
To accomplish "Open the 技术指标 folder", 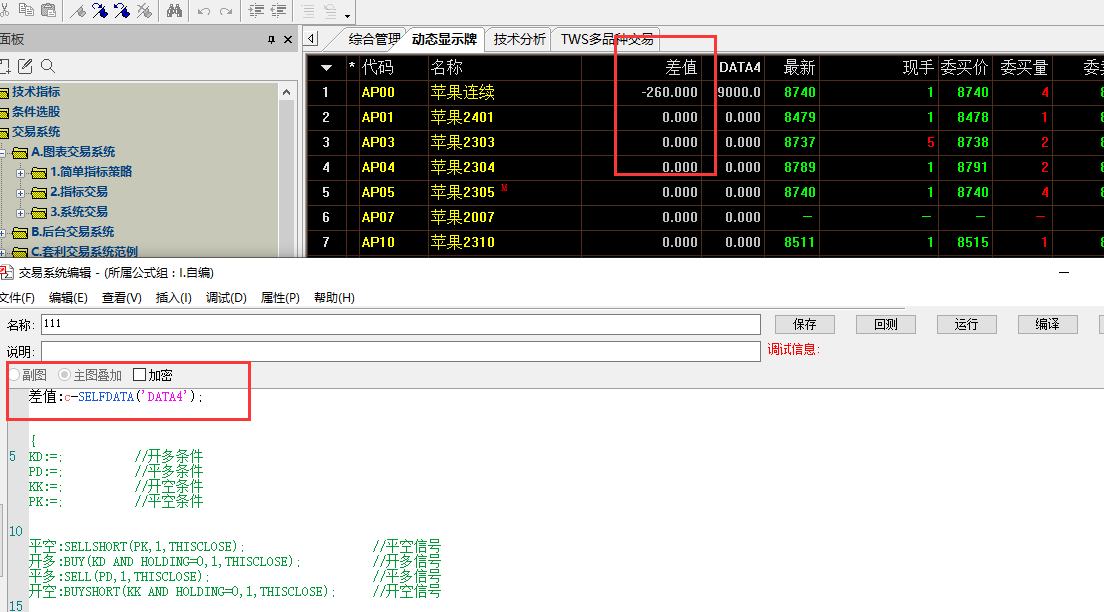I will (x=35, y=92).
